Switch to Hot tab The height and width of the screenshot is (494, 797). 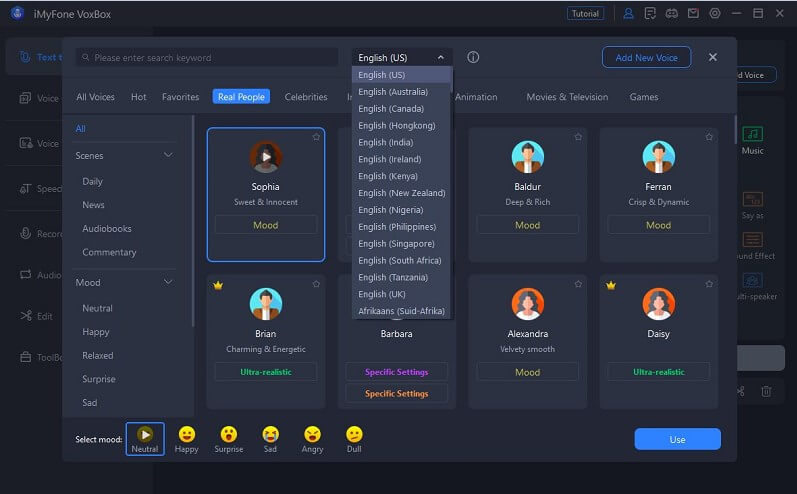[138, 97]
